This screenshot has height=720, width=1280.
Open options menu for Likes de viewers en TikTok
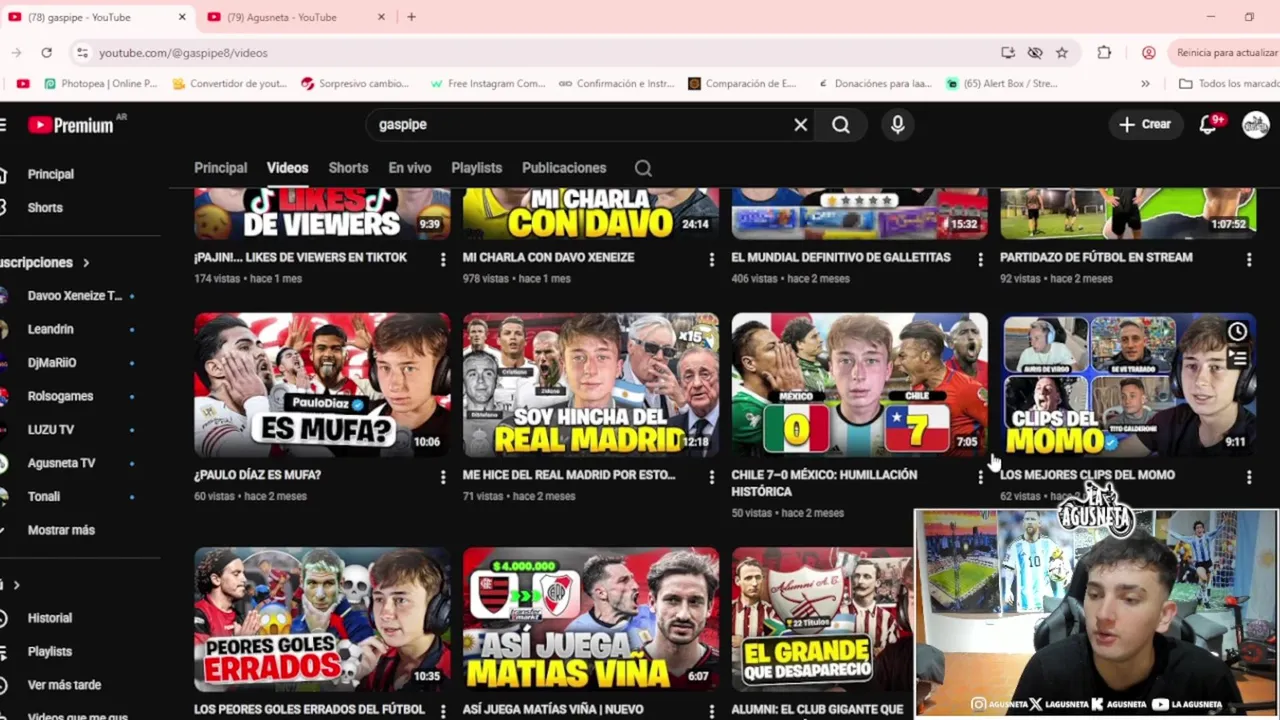coord(443,260)
